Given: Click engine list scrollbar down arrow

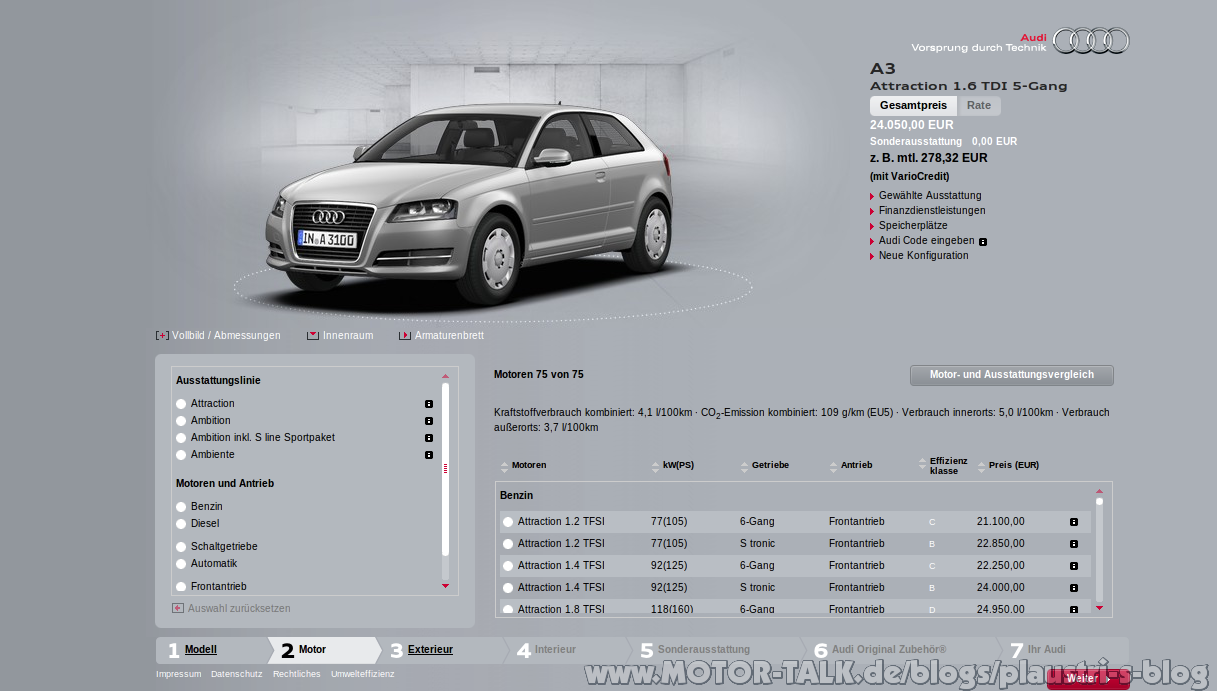Looking at the screenshot, I should point(1099,608).
